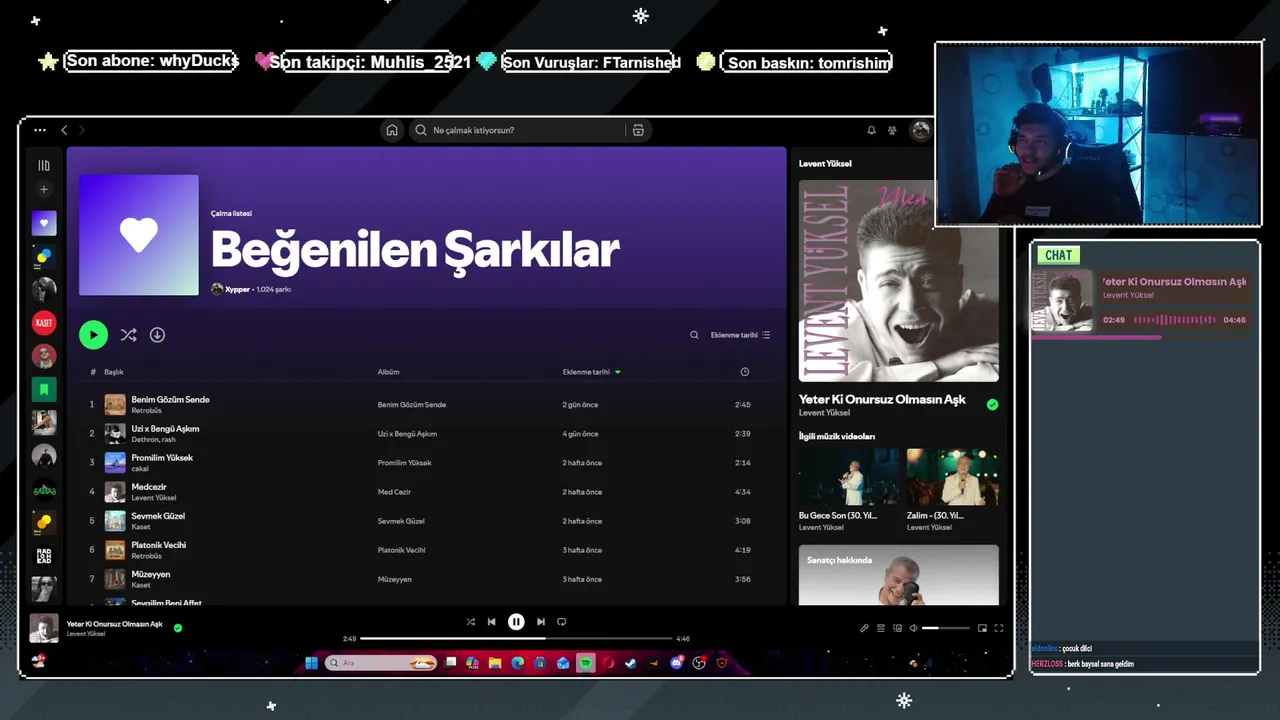Open the profile avatar menu

(x=920, y=130)
